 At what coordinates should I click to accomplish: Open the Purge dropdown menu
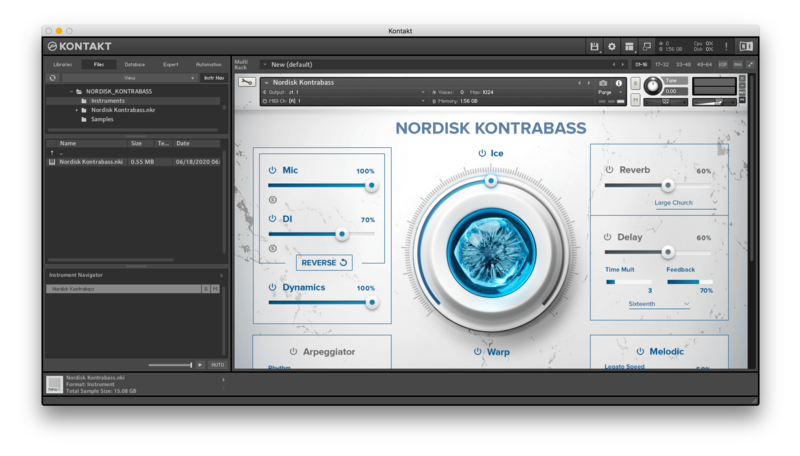[610, 92]
